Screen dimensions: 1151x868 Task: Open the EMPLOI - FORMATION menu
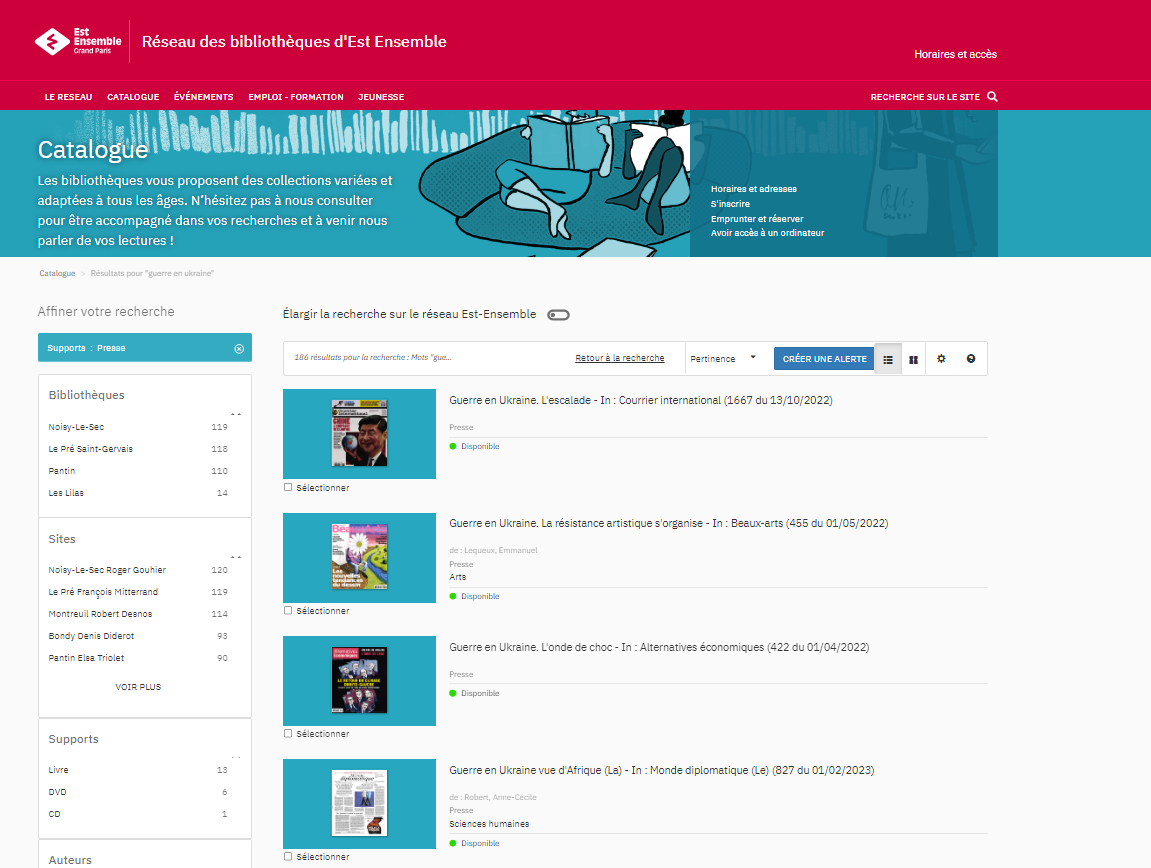(x=296, y=97)
